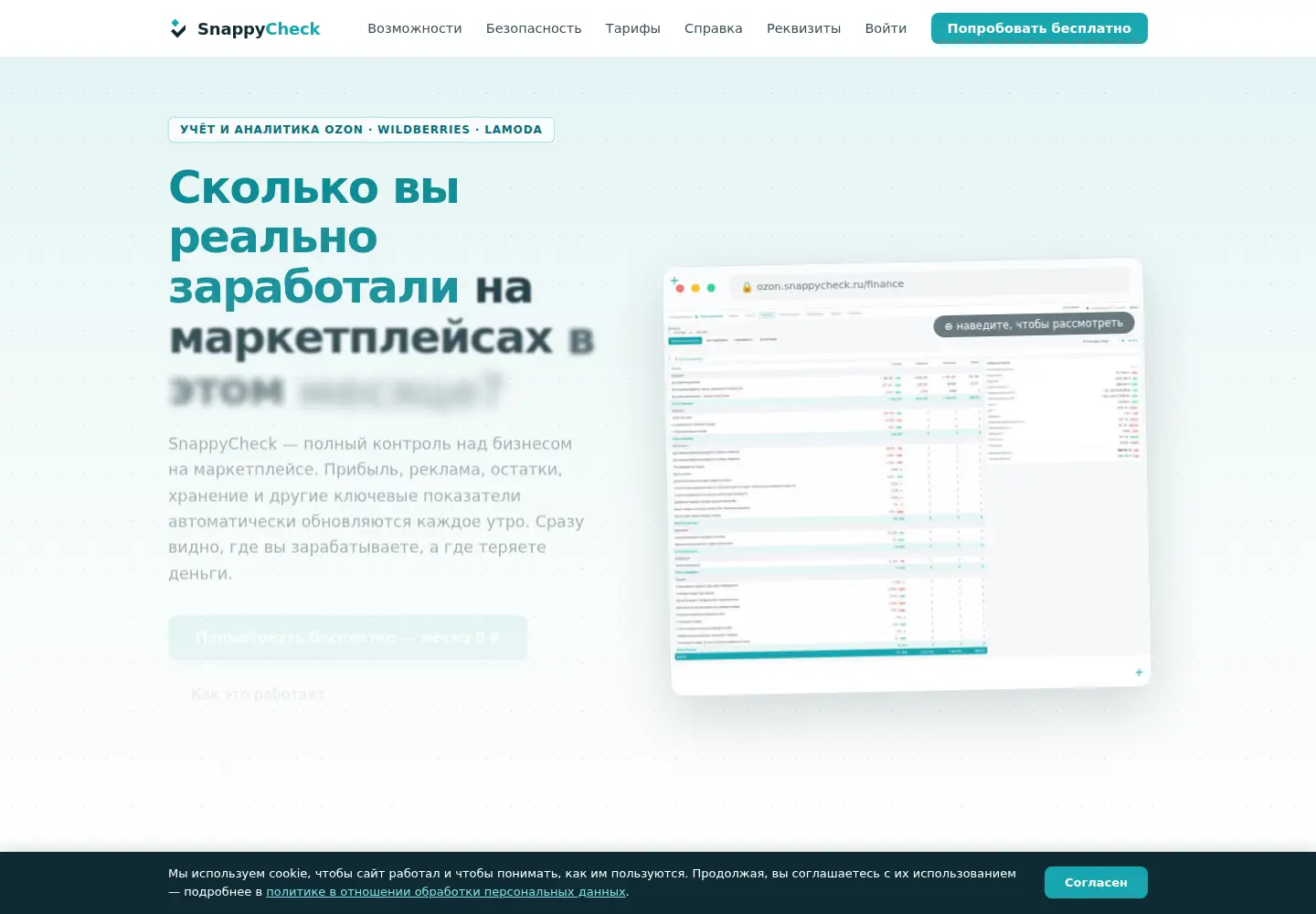Open the Тарифы page
Viewport: 1316px width, 914px height.
click(x=632, y=28)
